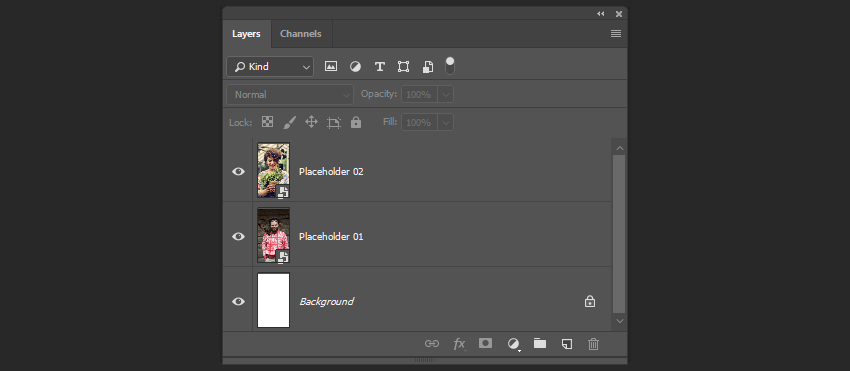The height and width of the screenshot is (371, 850).
Task: Open the Layers panel menu
Action: 616,34
